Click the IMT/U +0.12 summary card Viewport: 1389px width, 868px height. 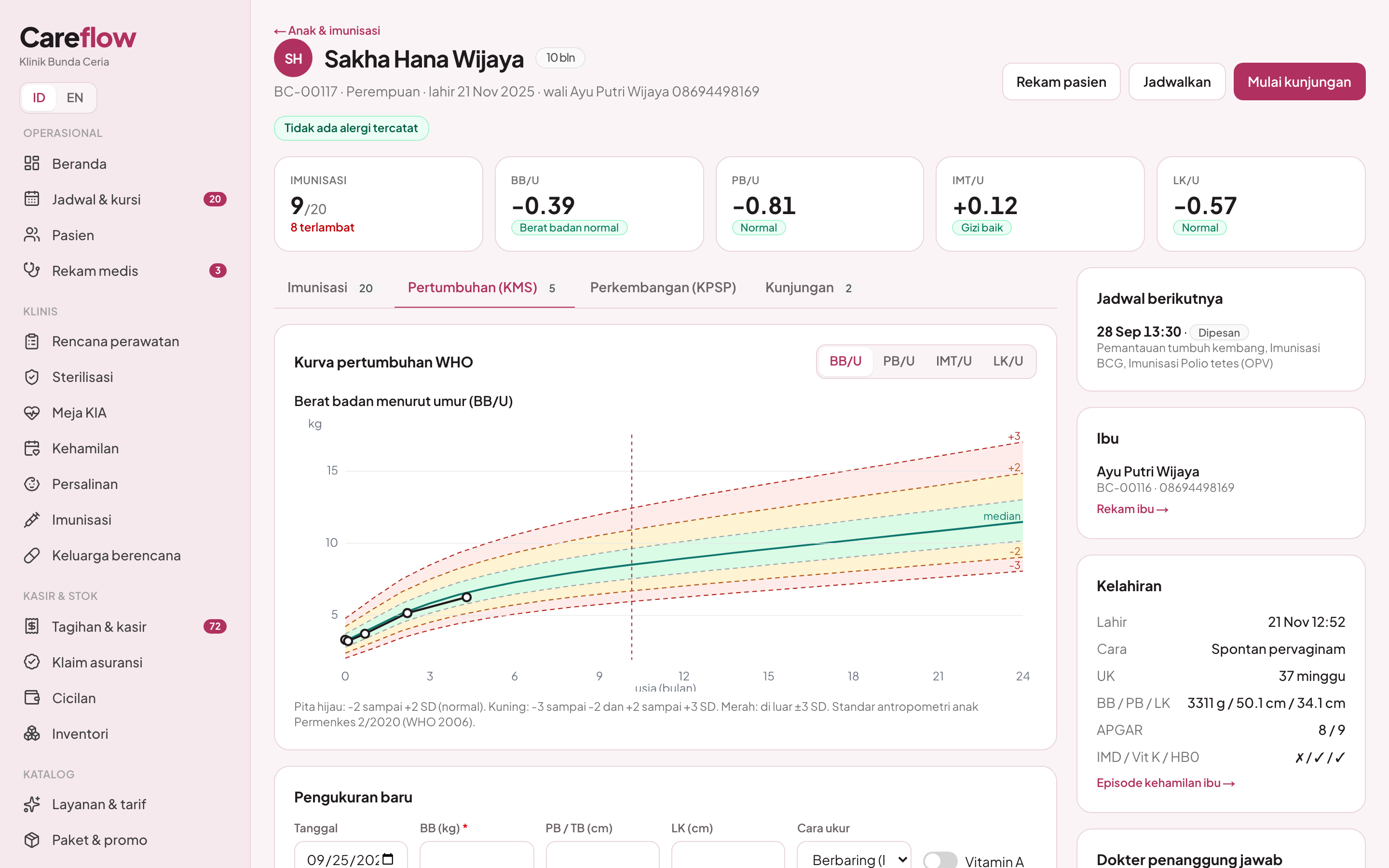coord(1040,204)
